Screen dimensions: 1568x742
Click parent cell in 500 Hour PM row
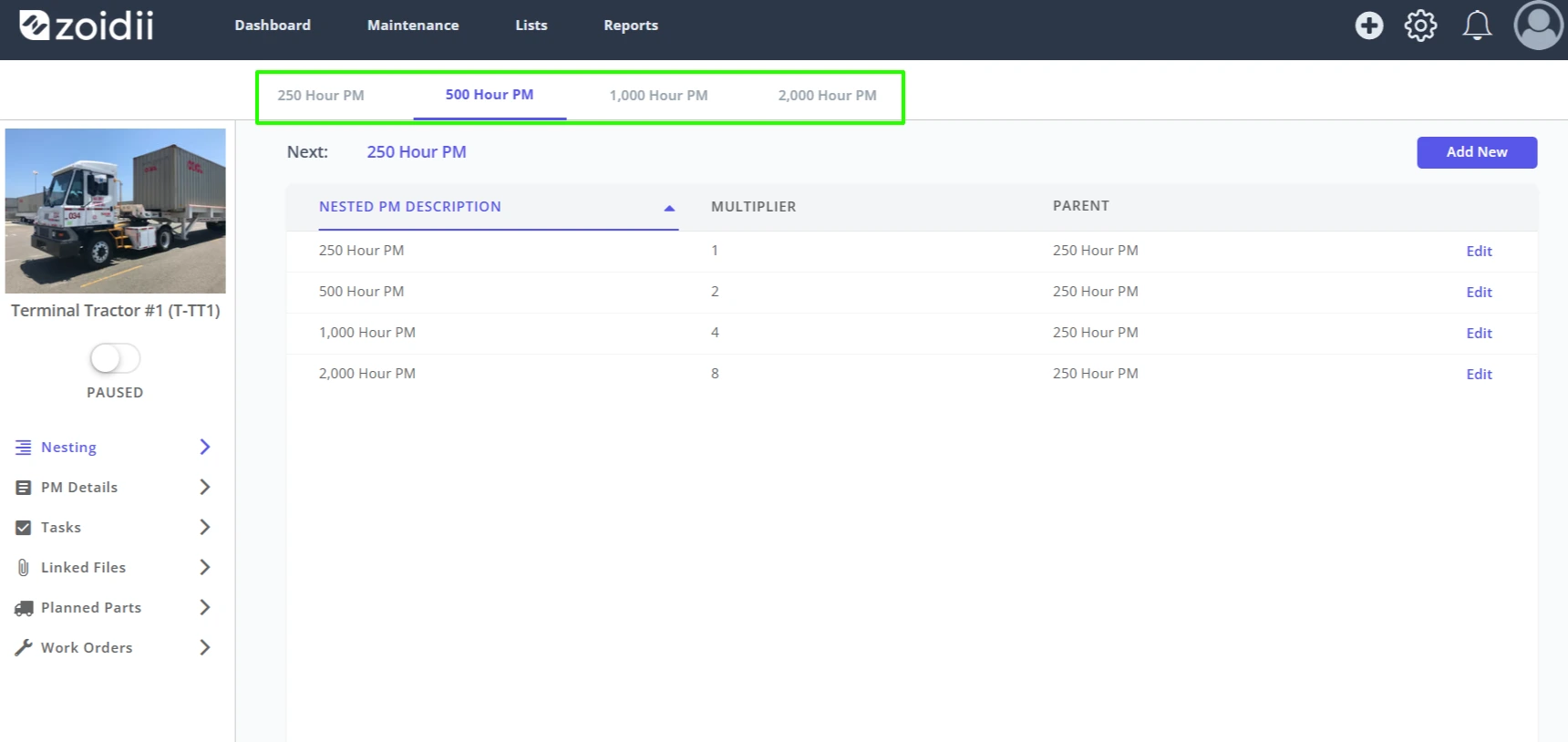click(x=1095, y=292)
